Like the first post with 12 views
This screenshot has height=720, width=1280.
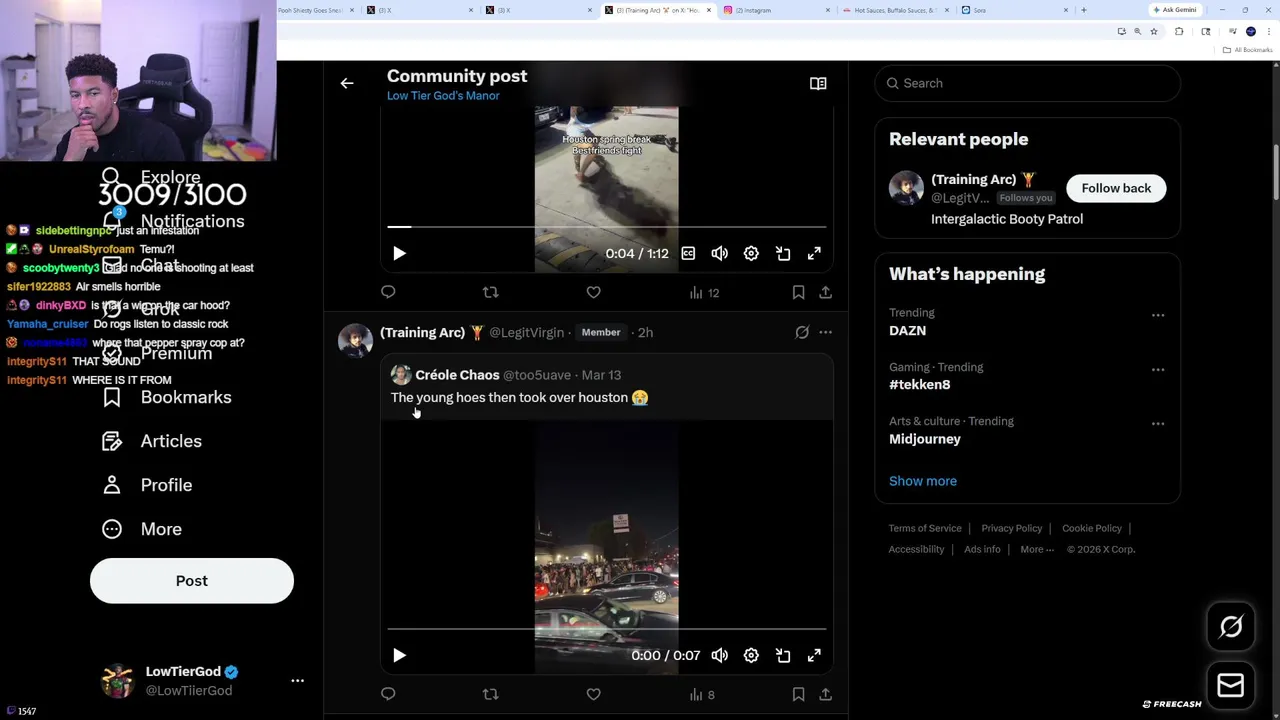[x=593, y=292]
